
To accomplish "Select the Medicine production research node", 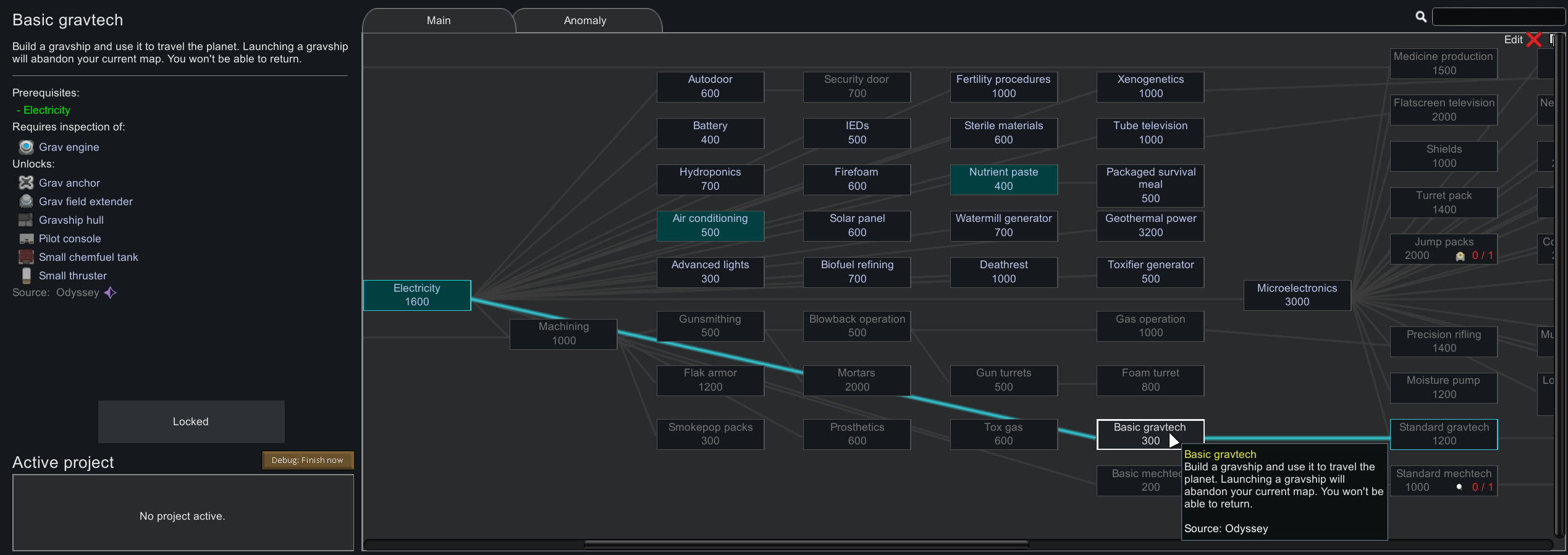I will click(1444, 64).
